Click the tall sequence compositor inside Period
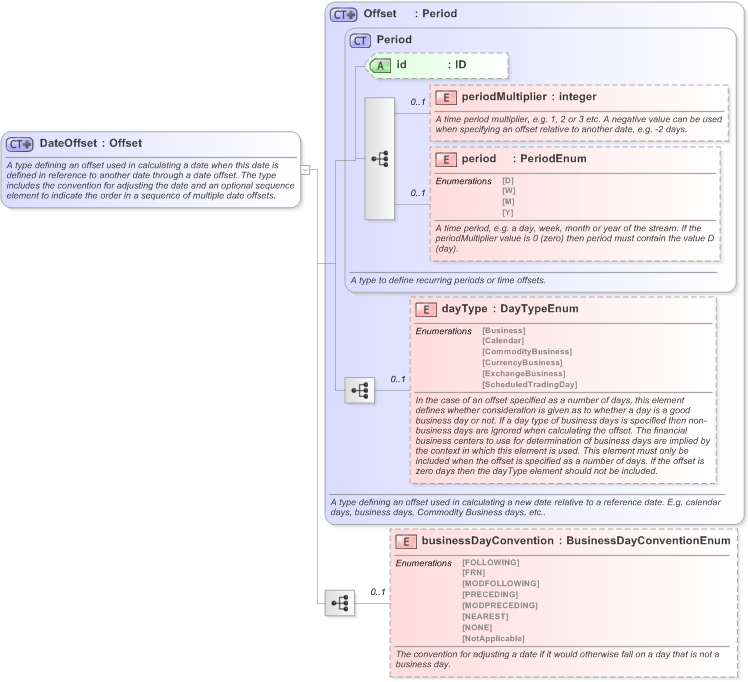The image size is (748, 682). (x=380, y=159)
